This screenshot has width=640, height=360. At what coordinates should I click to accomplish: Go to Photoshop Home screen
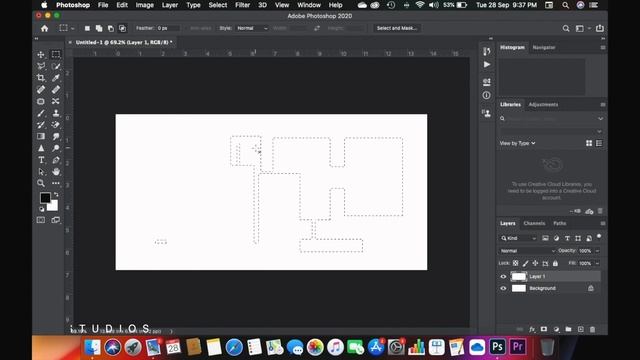44,28
